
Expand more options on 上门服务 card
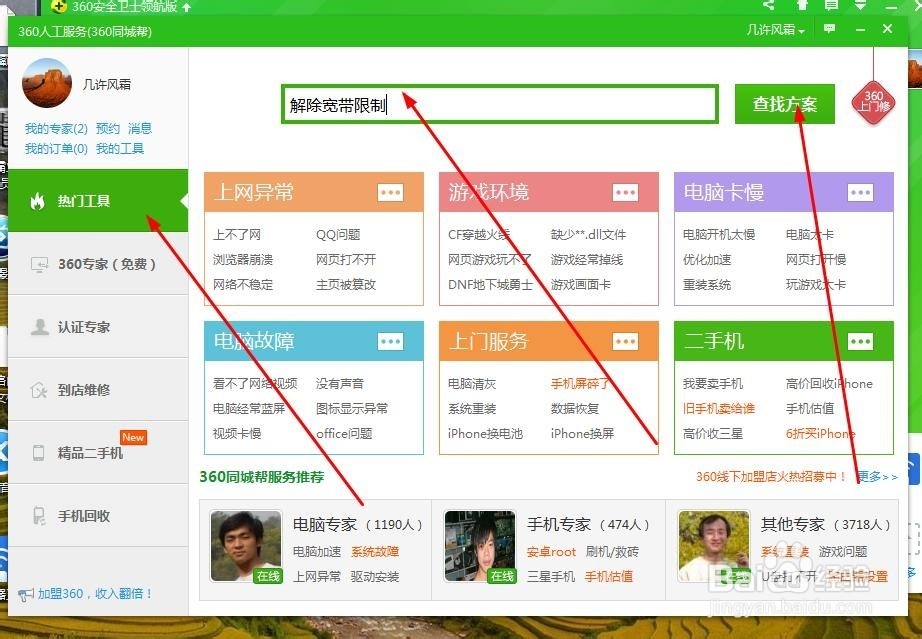click(x=625, y=342)
